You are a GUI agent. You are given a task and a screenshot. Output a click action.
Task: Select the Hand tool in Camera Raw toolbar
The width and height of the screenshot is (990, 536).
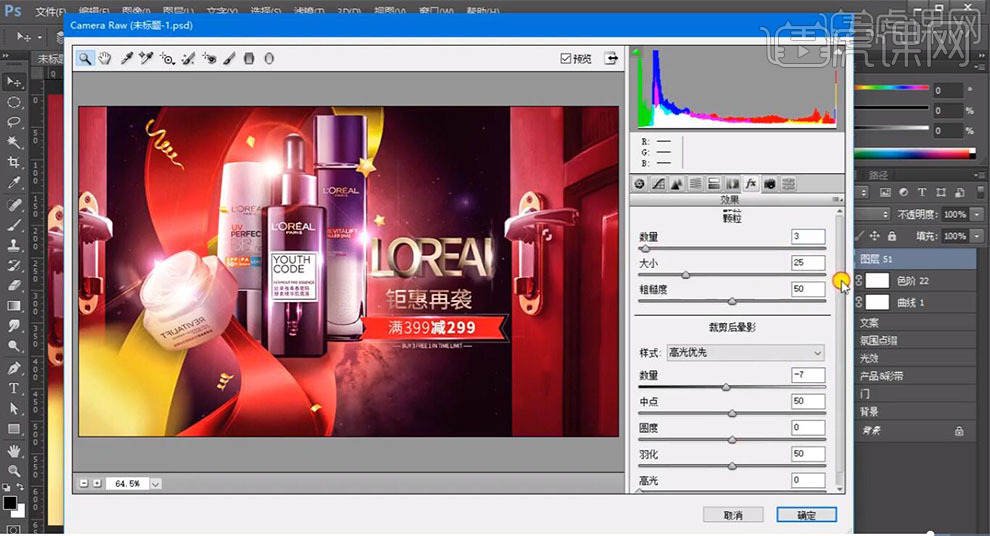105,59
